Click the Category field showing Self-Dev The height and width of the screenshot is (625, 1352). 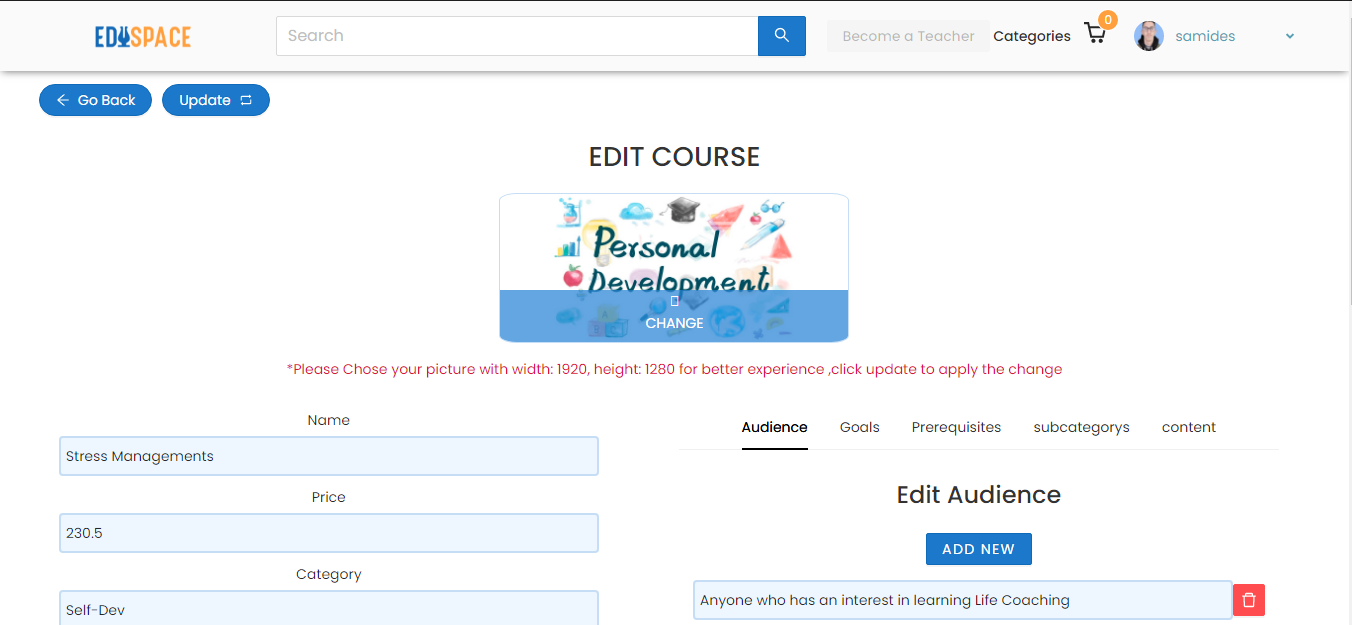pos(329,608)
